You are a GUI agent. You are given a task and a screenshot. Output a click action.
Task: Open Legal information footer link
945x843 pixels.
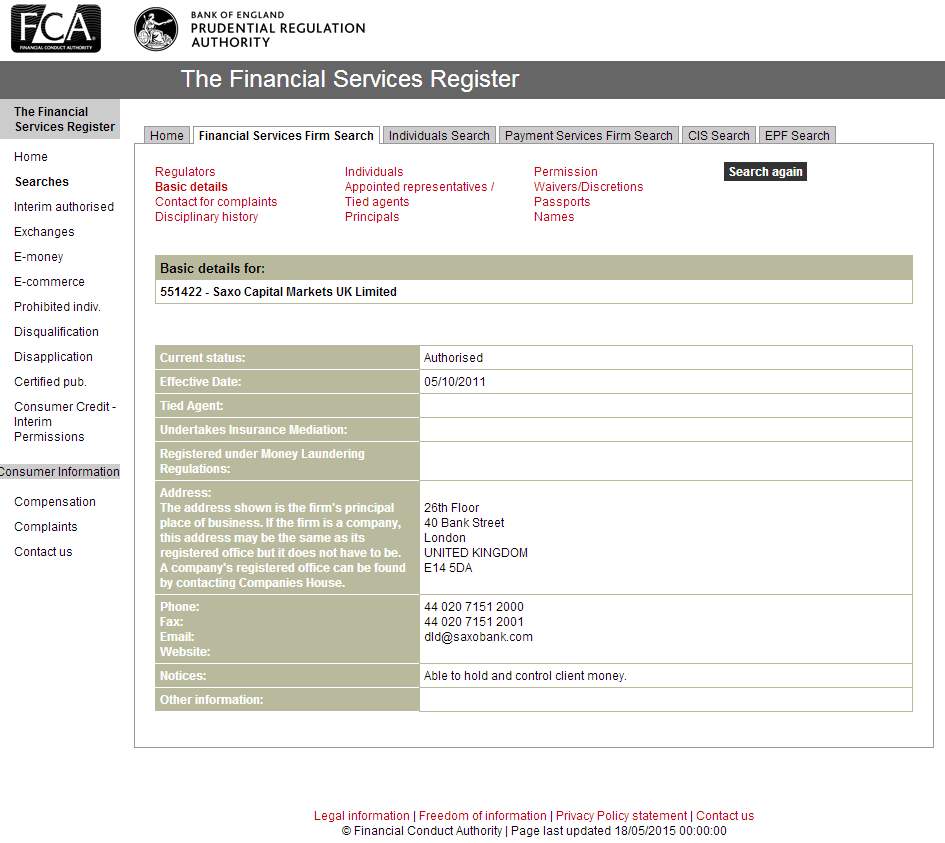tap(361, 816)
